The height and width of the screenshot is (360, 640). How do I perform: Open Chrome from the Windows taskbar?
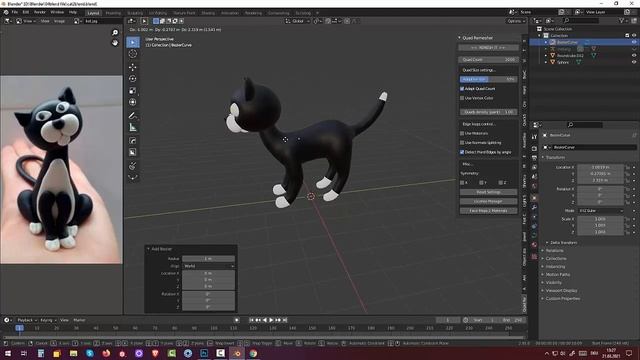point(253,353)
